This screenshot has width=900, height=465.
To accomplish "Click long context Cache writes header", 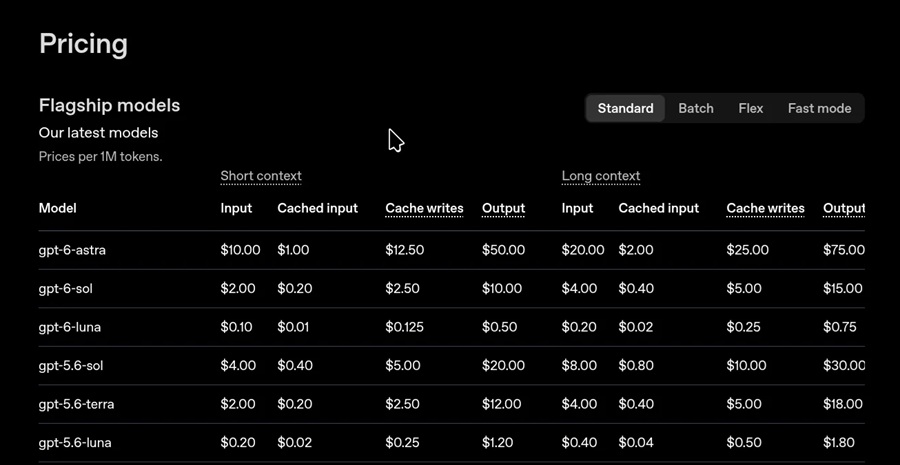I will tap(765, 208).
